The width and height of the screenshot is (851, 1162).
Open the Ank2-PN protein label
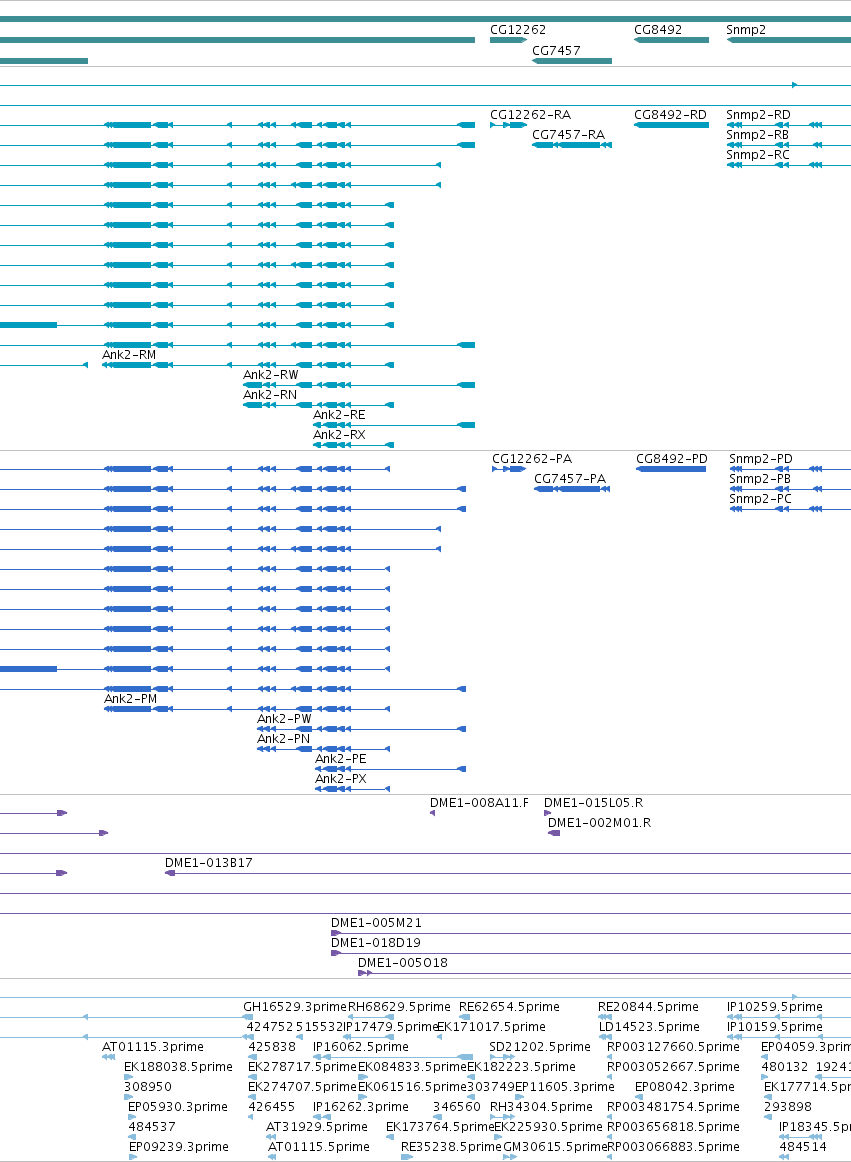tap(284, 739)
